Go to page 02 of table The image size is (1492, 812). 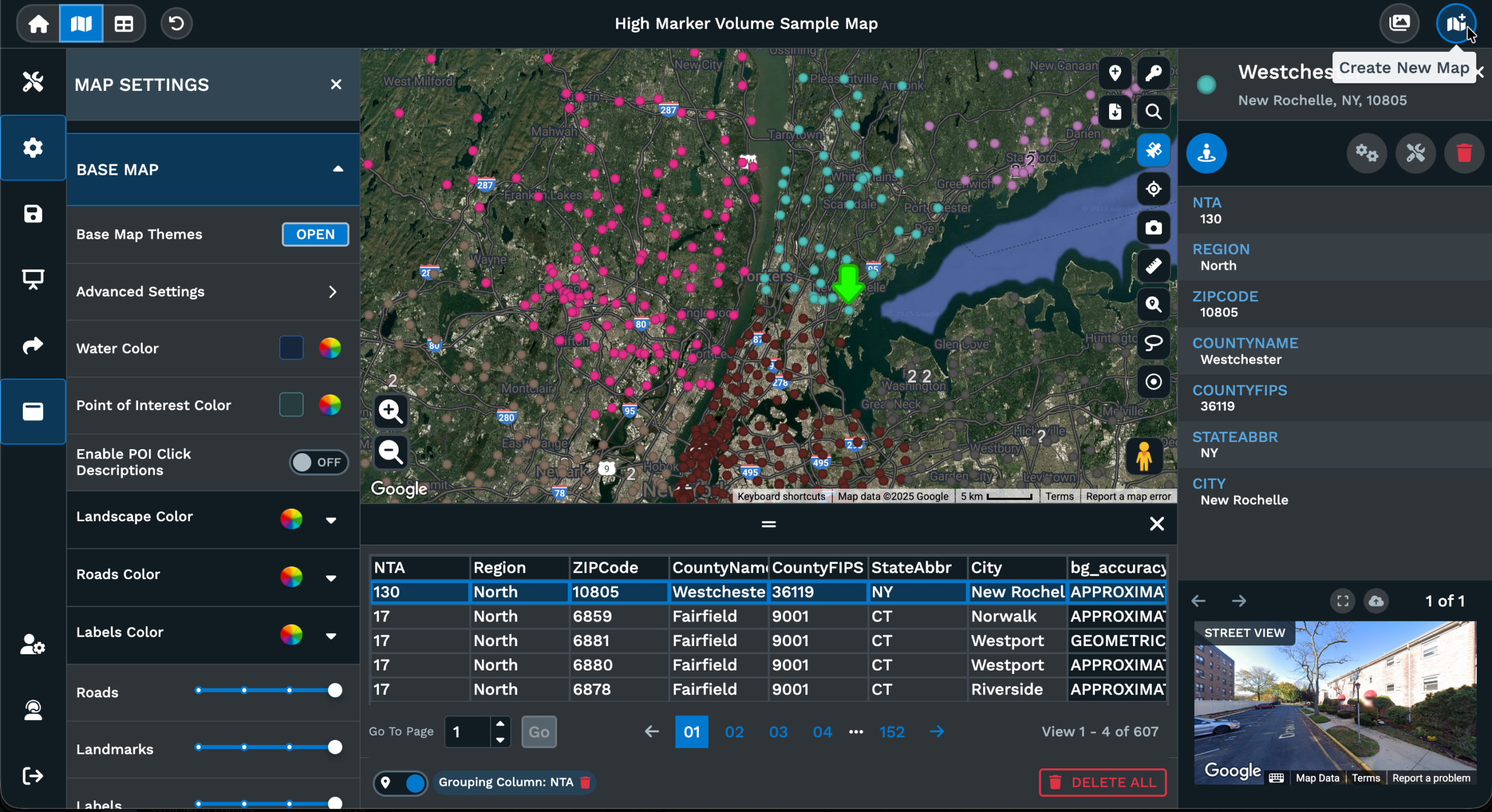coord(734,732)
